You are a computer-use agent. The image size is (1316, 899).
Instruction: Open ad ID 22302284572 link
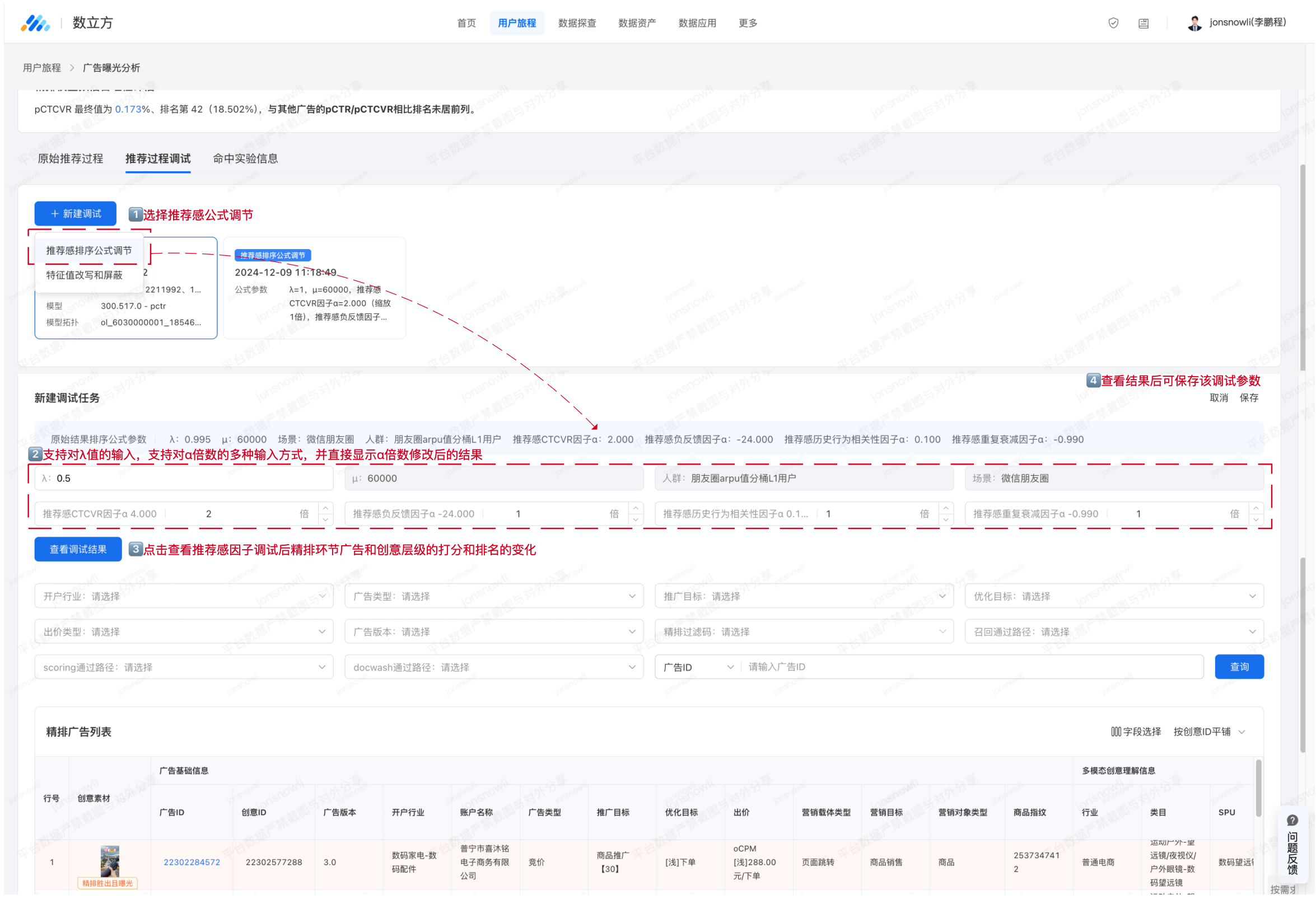pyautogui.click(x=192, y=861)
